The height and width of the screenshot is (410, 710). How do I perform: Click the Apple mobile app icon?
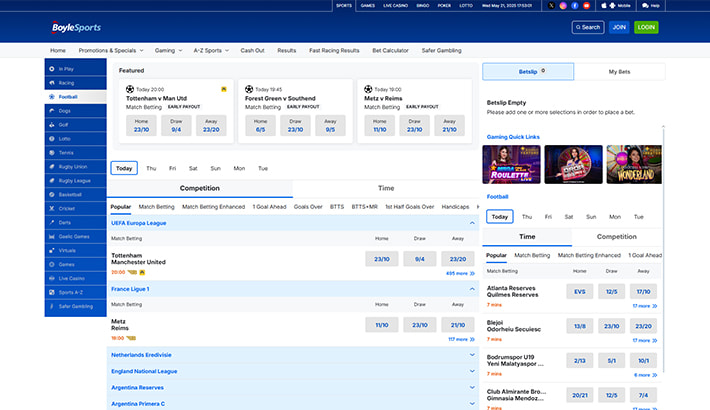[604, 5]
